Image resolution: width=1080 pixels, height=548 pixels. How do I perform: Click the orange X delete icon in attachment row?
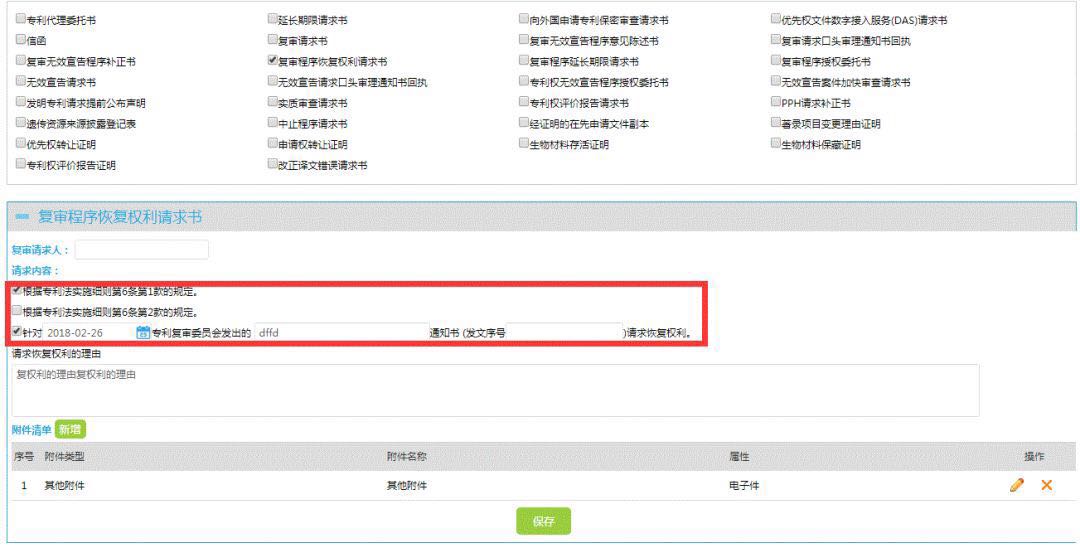point(1046,485)
